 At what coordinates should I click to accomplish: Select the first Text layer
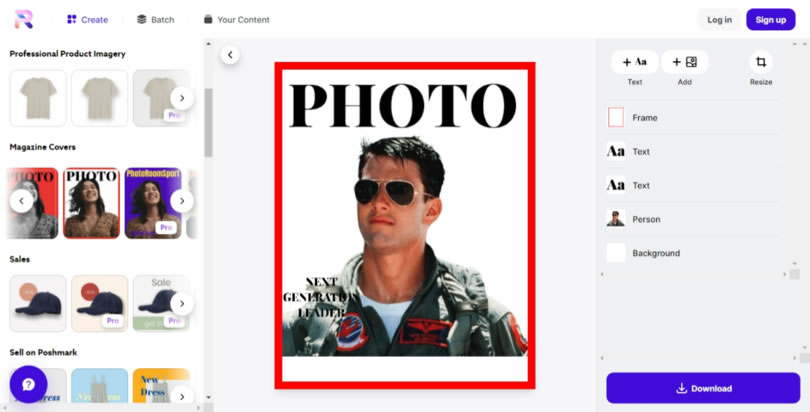[x=691, y=151]
